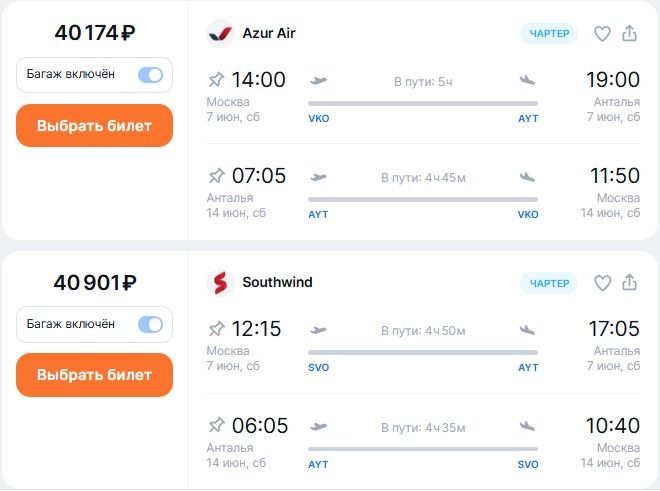Toggle baggage included for 40 901 ₽ ticket
660x491 pixels.
150,324
